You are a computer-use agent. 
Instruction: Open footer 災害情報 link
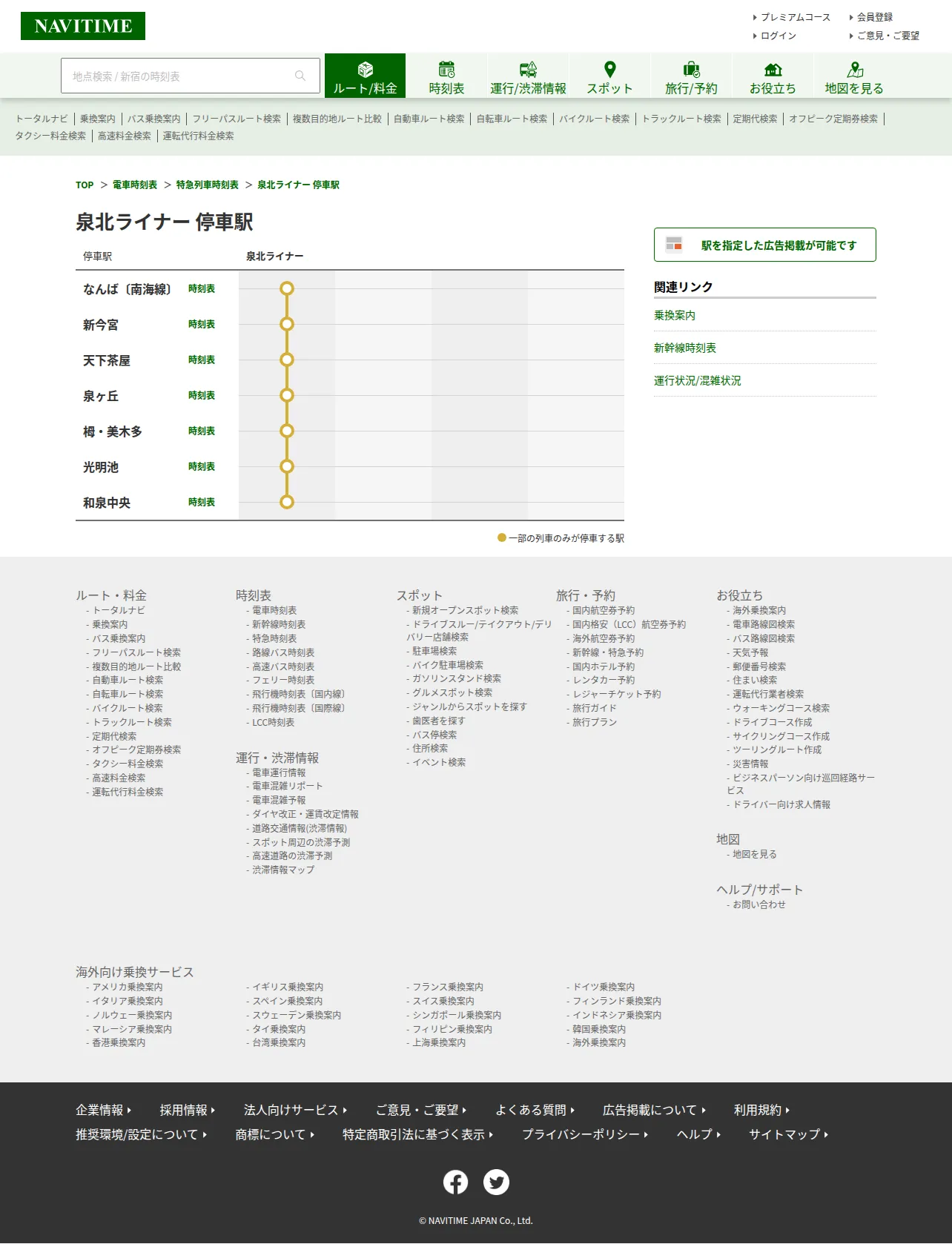coord(750,764)
